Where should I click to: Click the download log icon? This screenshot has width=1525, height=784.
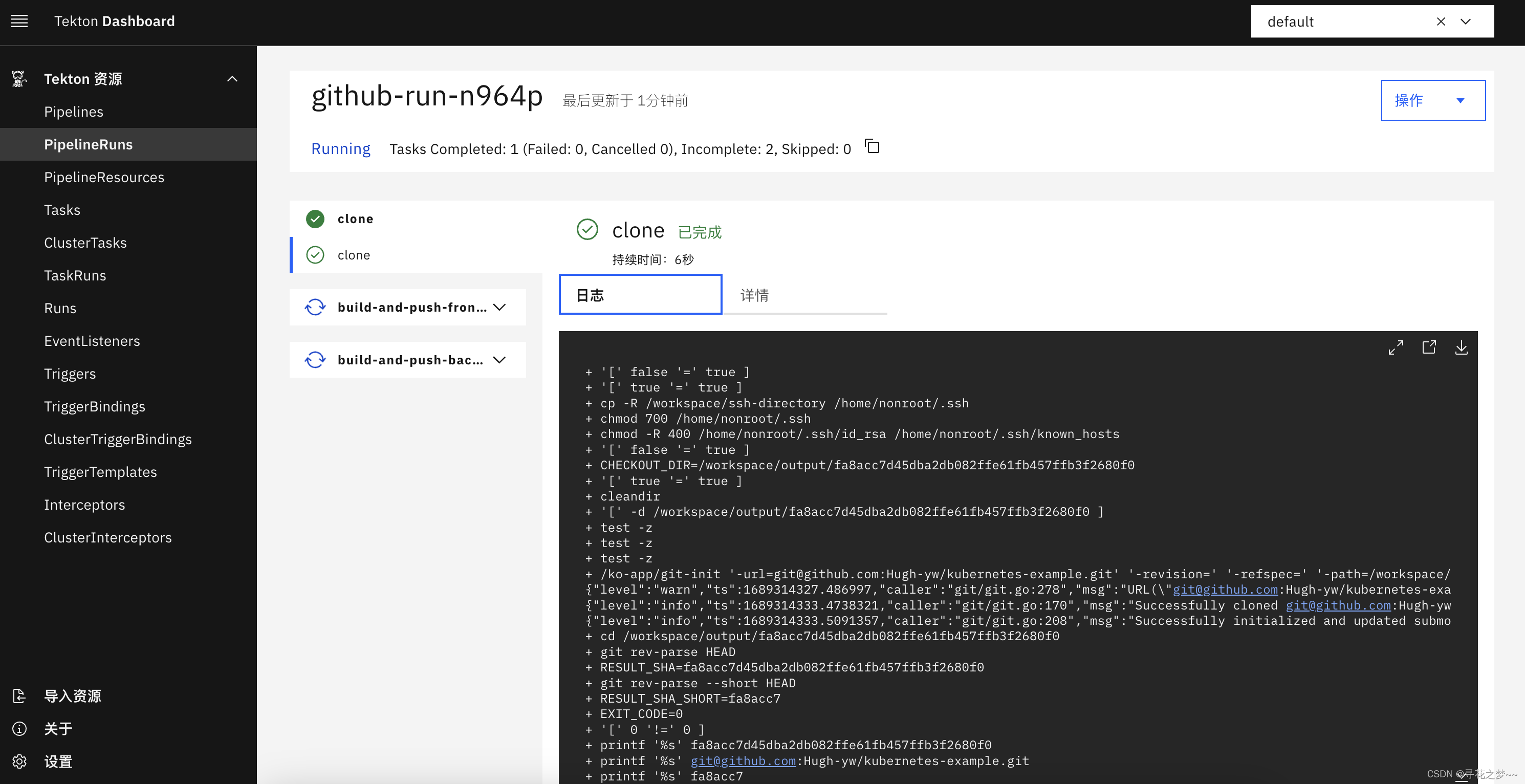click(x=1461, y=348)
